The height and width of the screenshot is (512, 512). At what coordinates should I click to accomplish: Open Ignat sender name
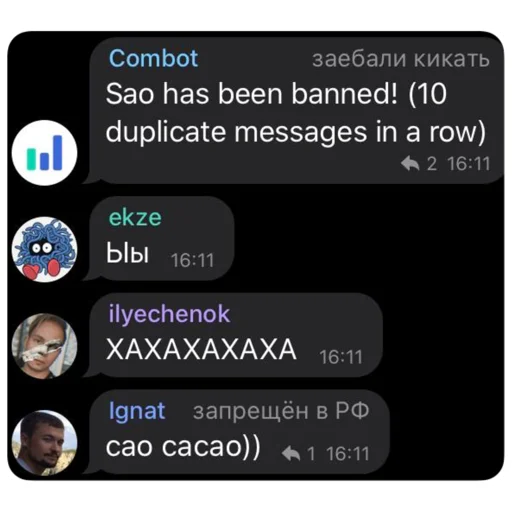click(x=137, y=411)
